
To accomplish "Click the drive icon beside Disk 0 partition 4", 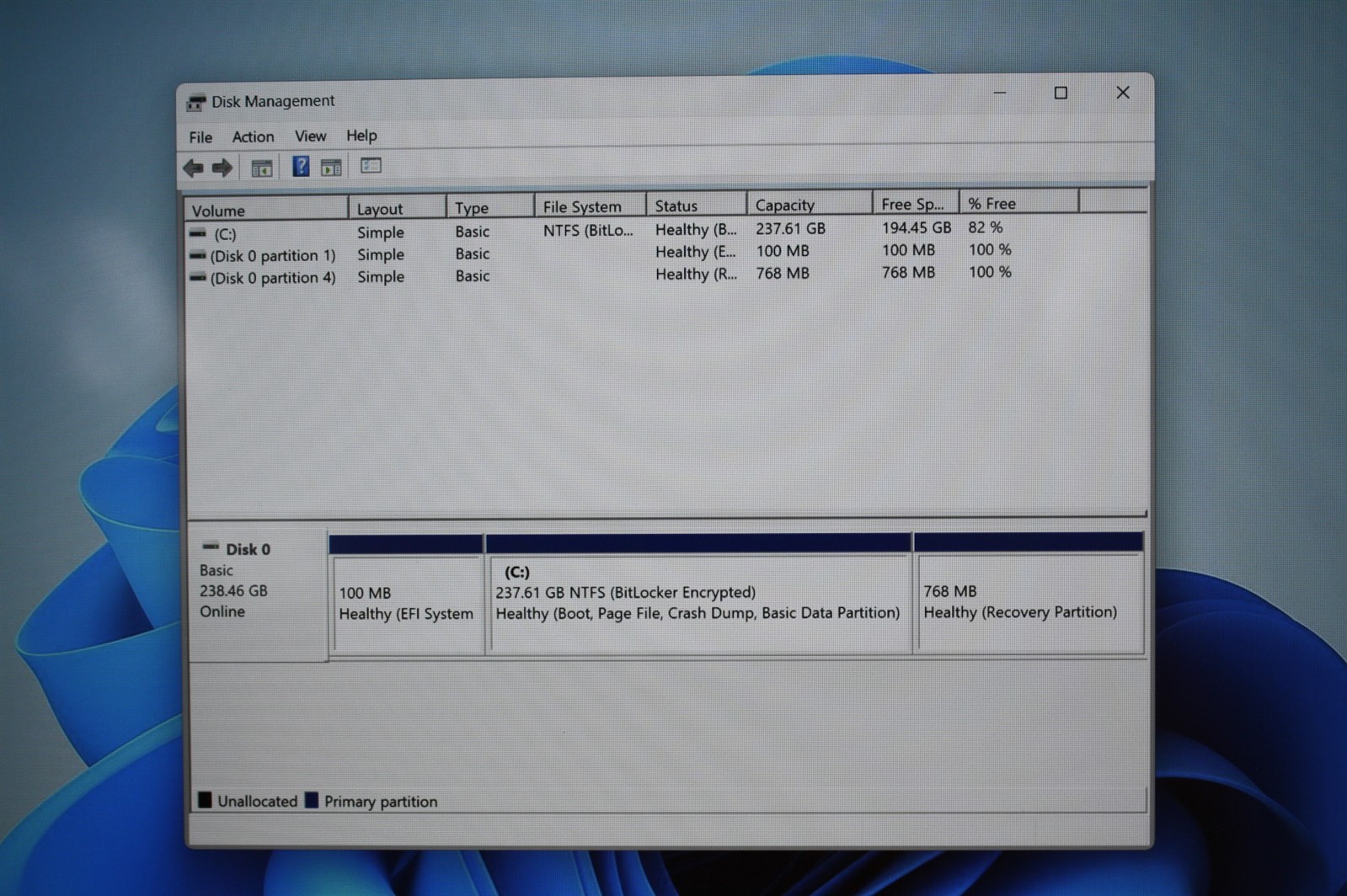I will tap(198, 277).
